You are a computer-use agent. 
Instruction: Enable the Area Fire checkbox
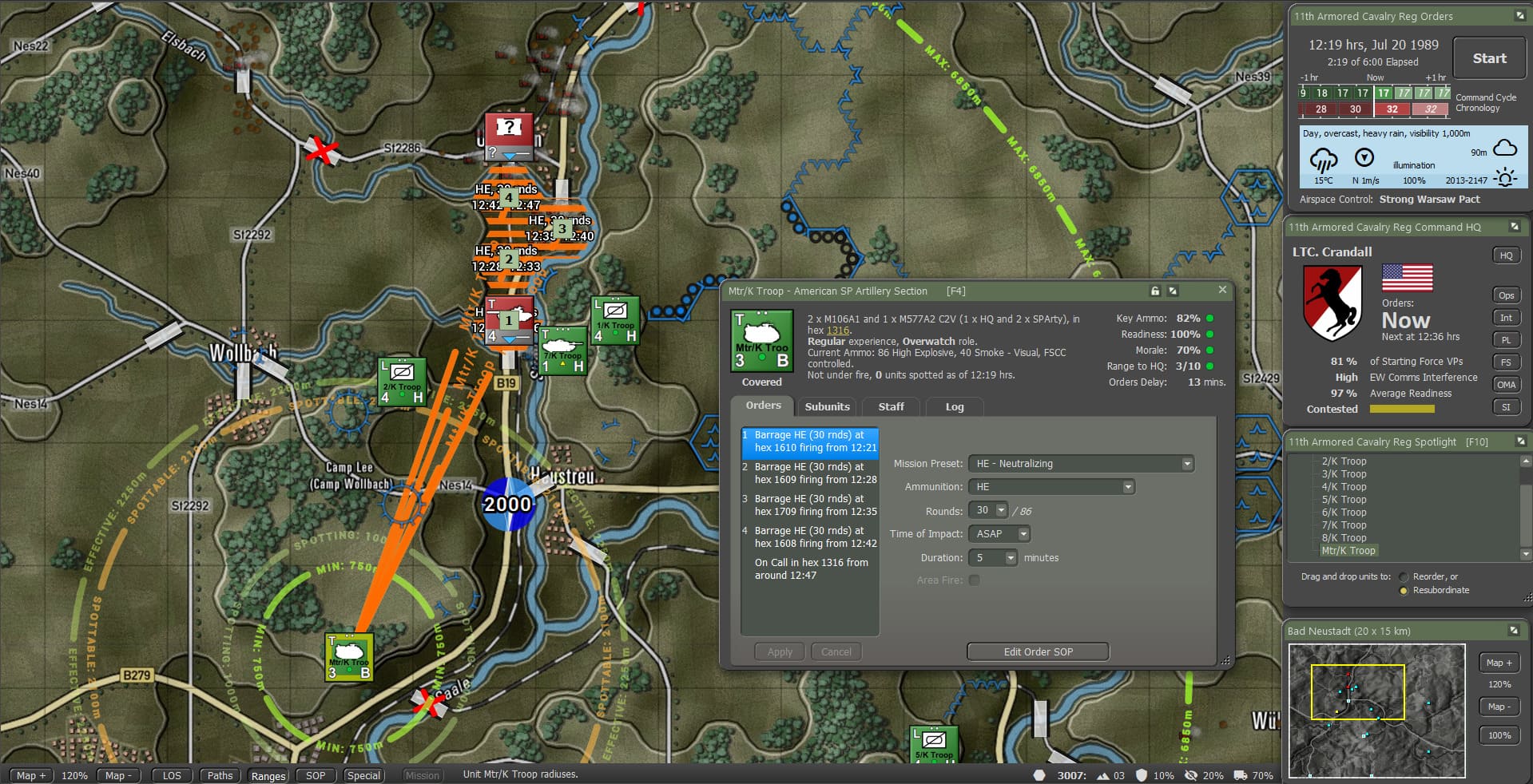point(975,581)
